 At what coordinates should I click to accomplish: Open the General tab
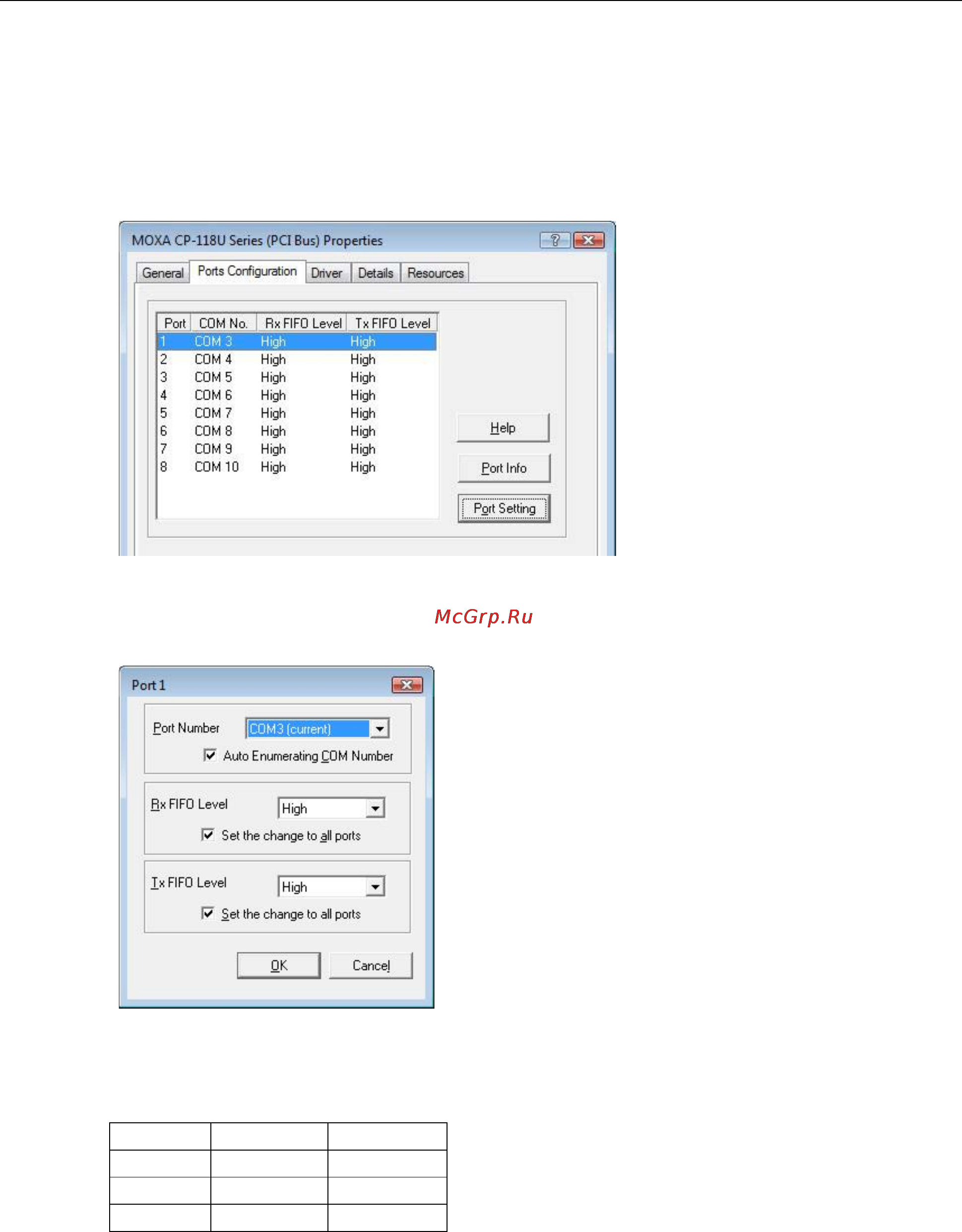click(x=162, y=273)
